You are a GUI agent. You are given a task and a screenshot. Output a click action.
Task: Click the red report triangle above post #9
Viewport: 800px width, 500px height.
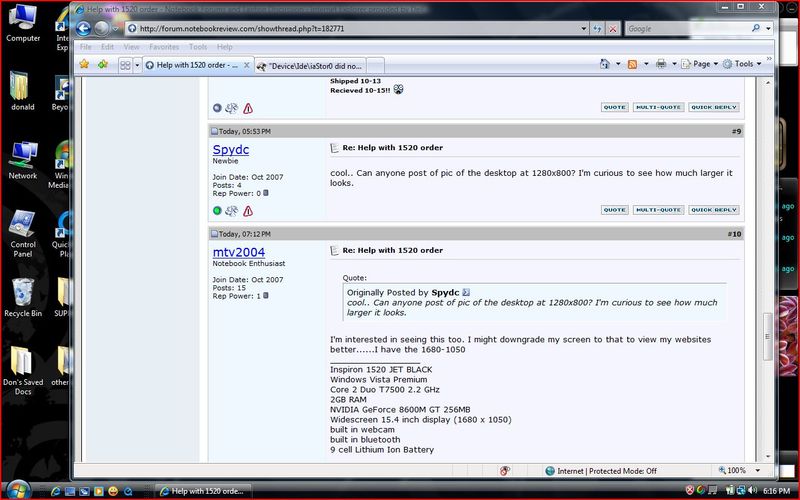pos(248,108)
